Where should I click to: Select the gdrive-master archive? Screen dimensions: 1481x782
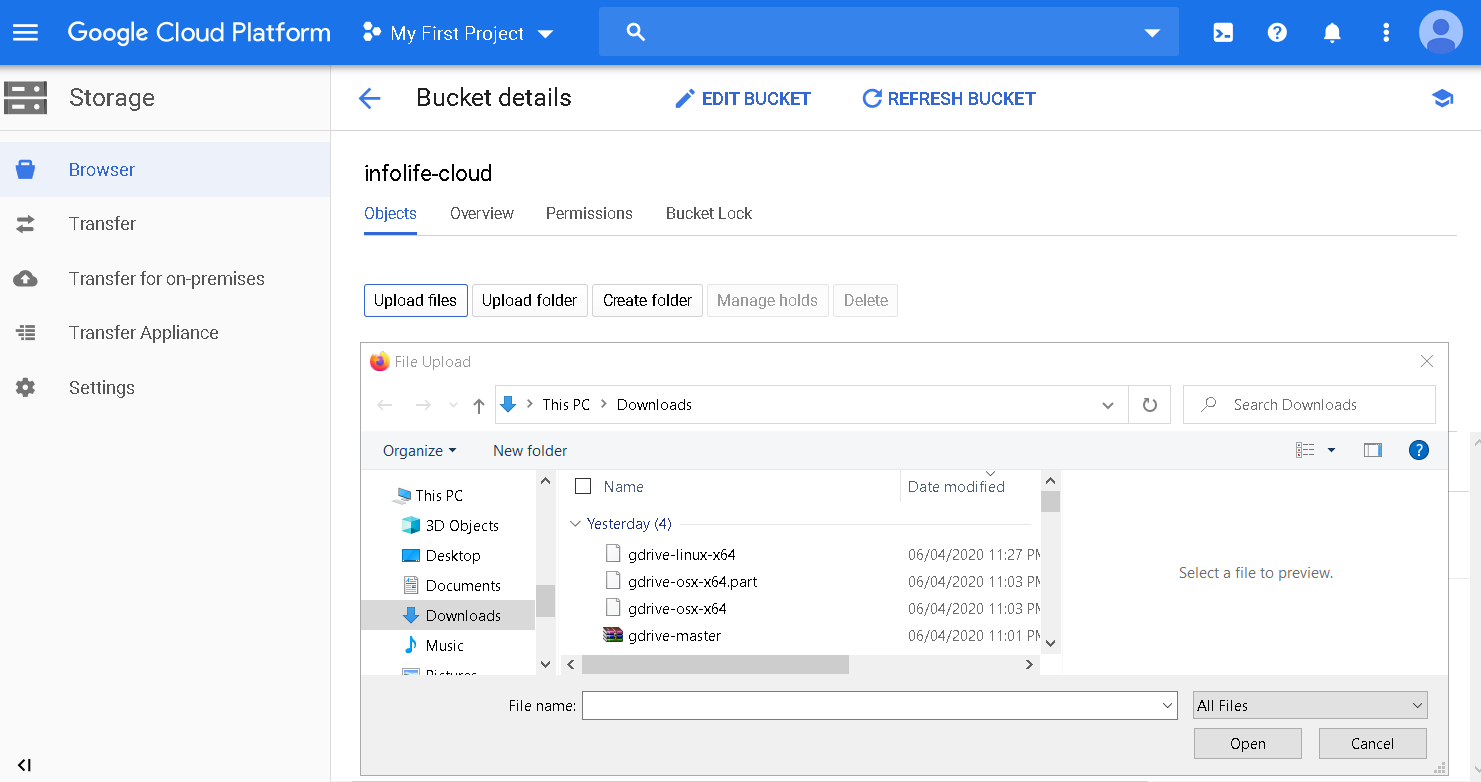pos(674,635)
